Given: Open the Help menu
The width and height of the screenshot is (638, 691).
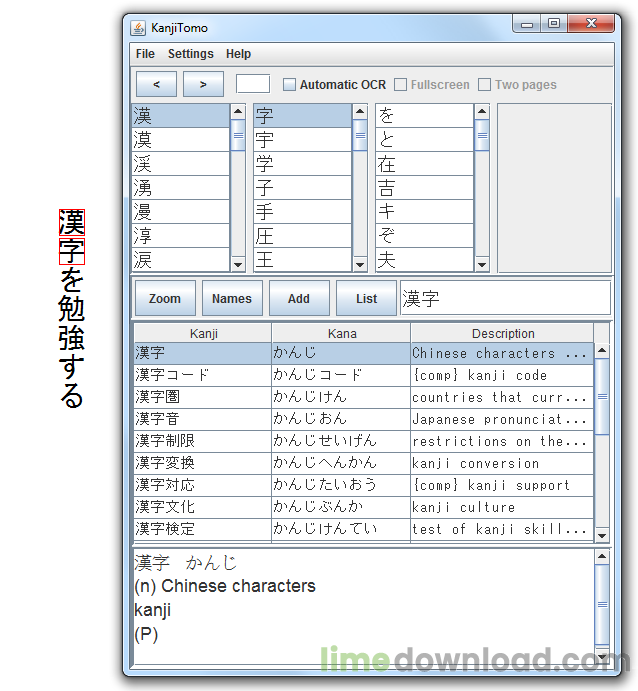Looking at the screenshot, I should (x=238, y=54).
